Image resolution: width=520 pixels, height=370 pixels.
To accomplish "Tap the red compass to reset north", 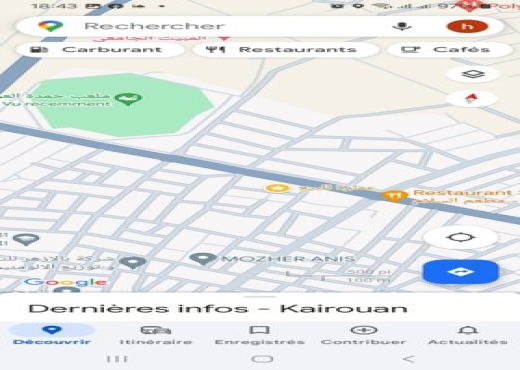I will [x=471, y=99].
